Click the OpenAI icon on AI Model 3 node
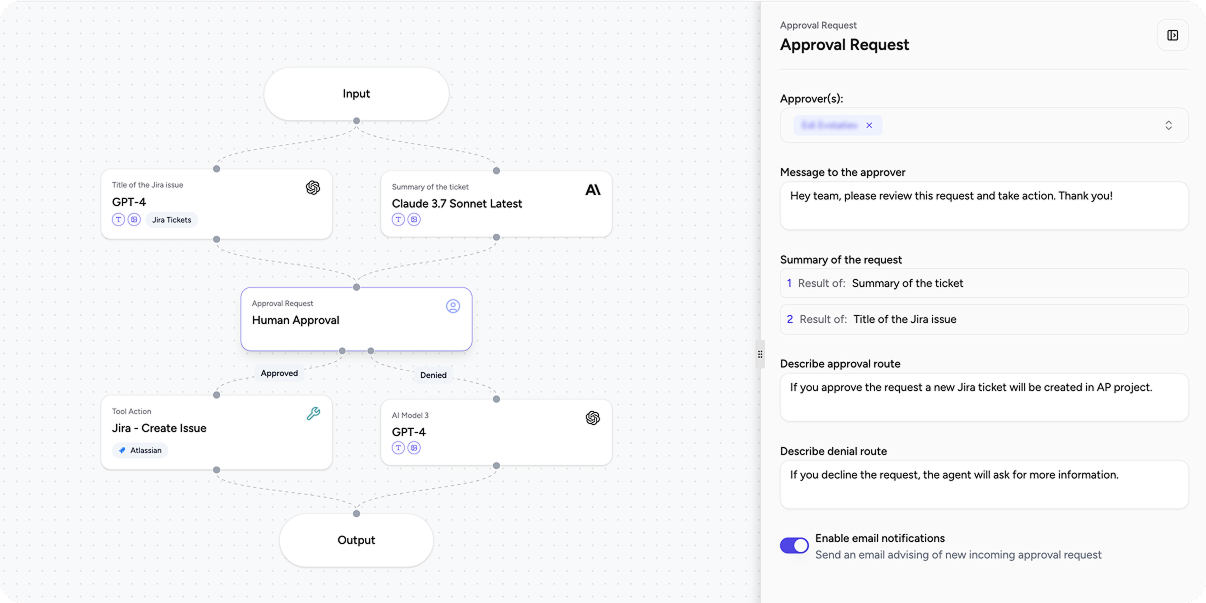The width and height of the screenshot is (1206, 603). [x=593, y=417]
